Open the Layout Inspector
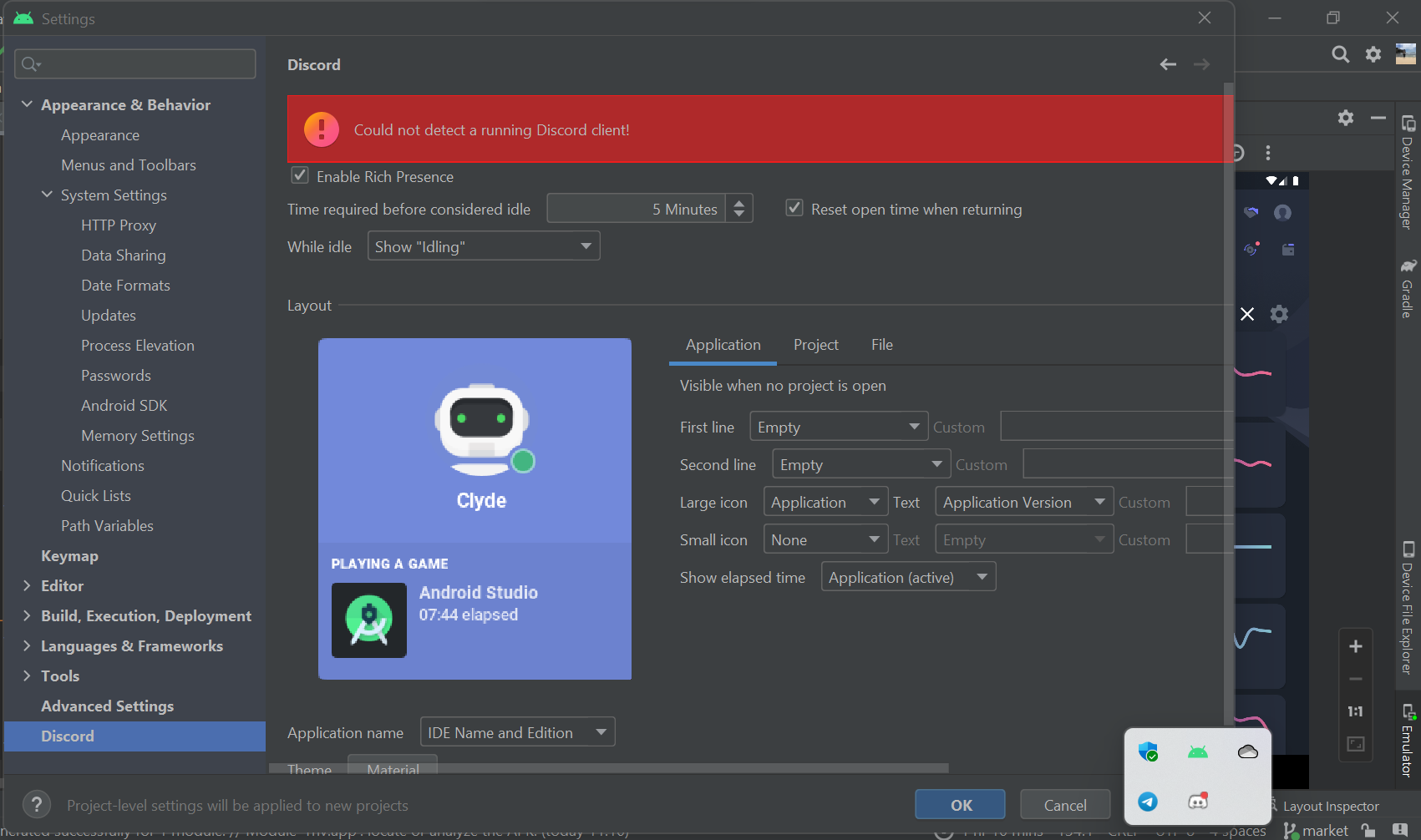The width and height of the screenshot is (1421, 840). point(1332,805)
